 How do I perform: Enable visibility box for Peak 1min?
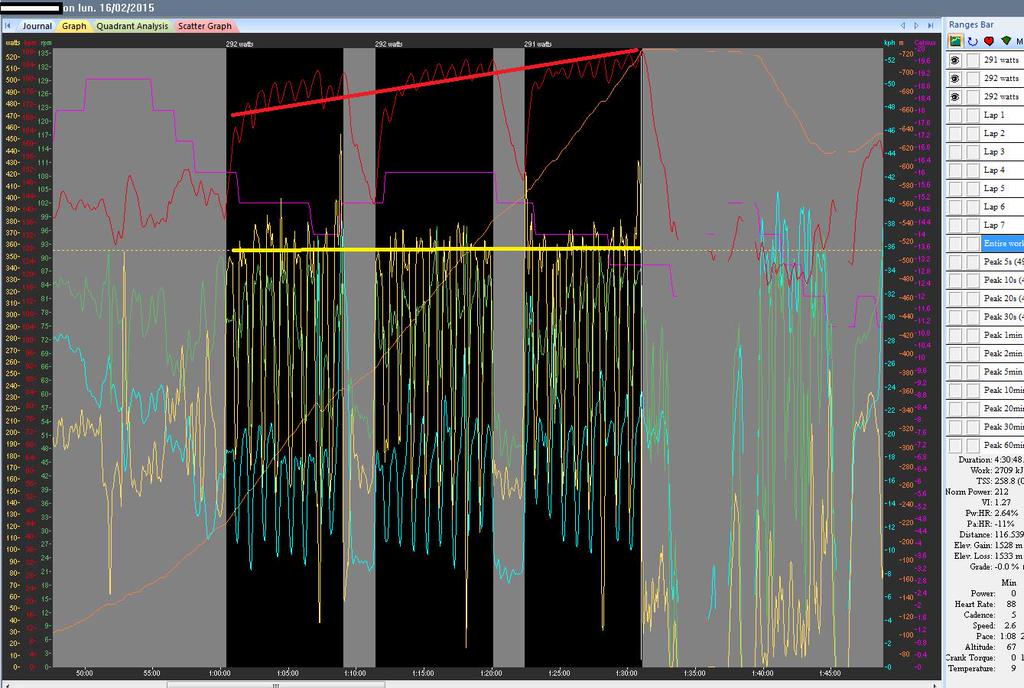coord(956,335)
